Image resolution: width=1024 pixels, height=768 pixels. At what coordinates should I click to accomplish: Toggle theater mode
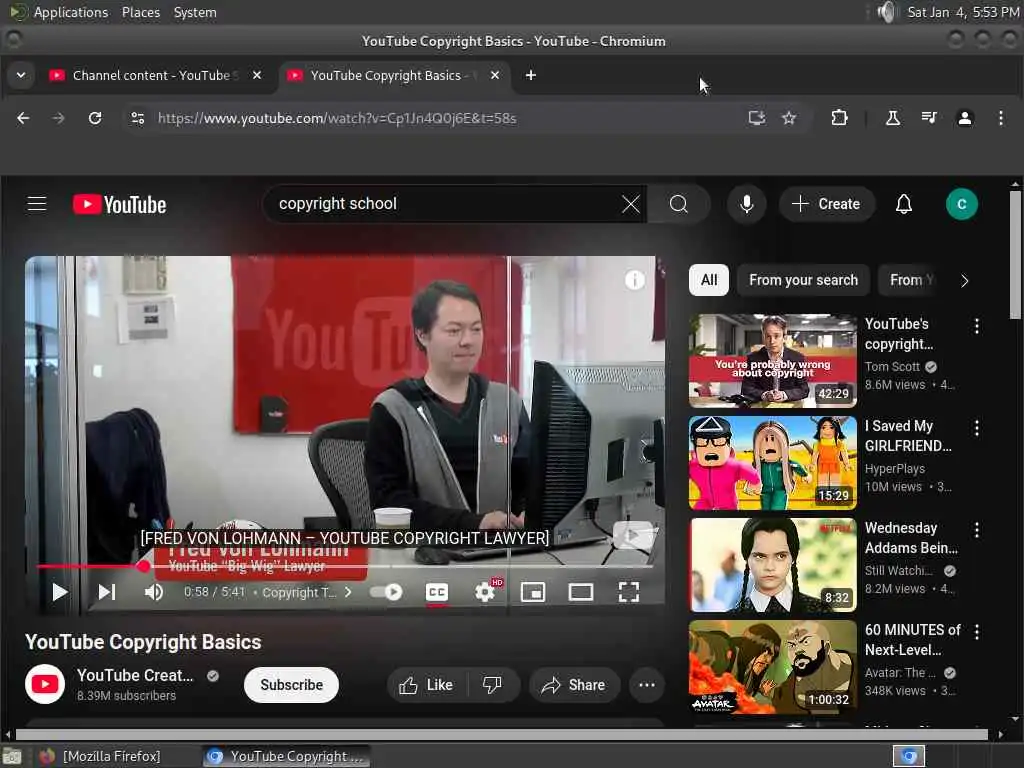coord(581,592)
